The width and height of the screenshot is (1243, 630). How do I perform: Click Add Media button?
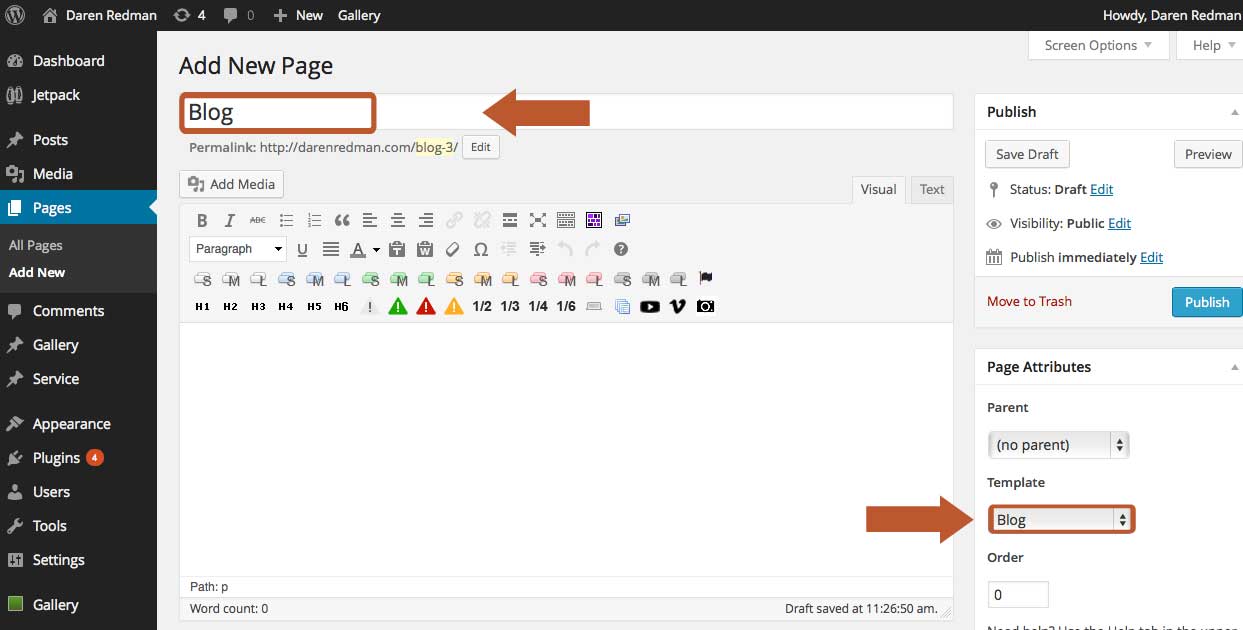tap(232, 184)
